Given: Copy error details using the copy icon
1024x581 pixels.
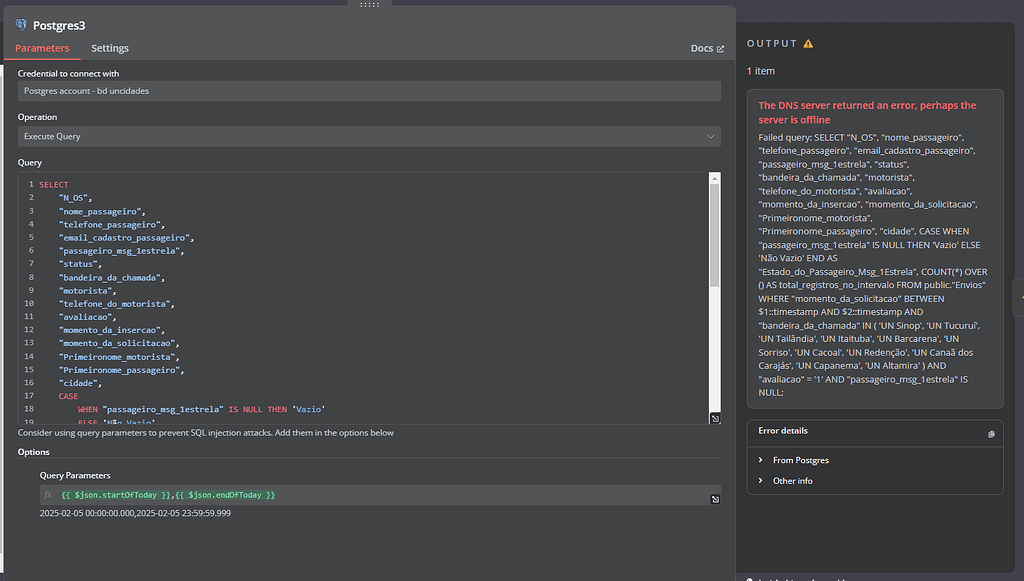Looking at the screenshot, I should point(990,434).
